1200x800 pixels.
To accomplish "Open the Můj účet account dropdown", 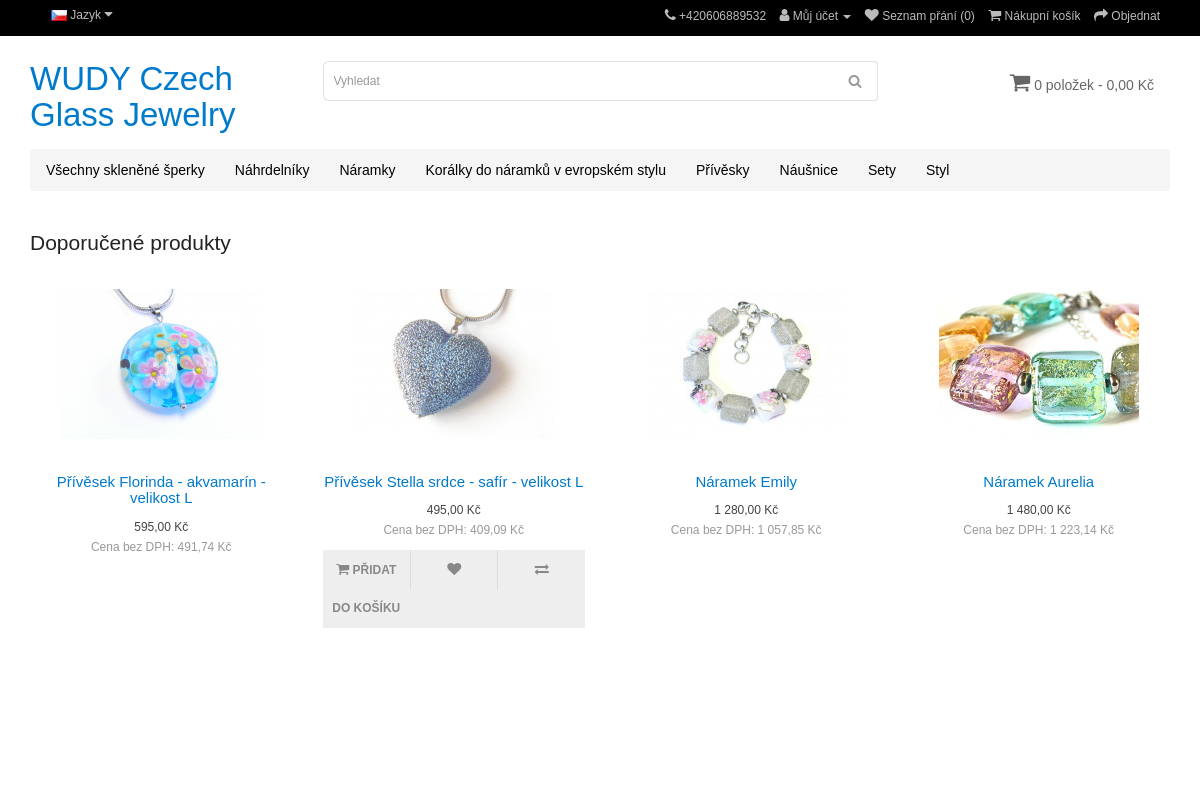I will tap(815, 16).
